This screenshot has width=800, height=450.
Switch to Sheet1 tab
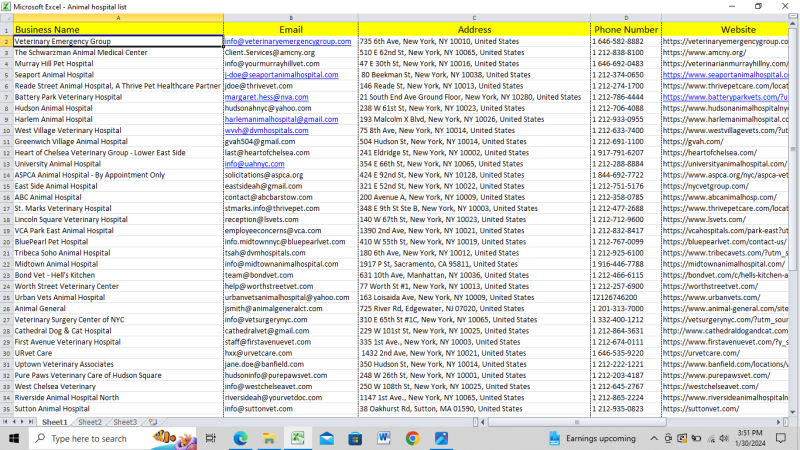click(55, 422)
